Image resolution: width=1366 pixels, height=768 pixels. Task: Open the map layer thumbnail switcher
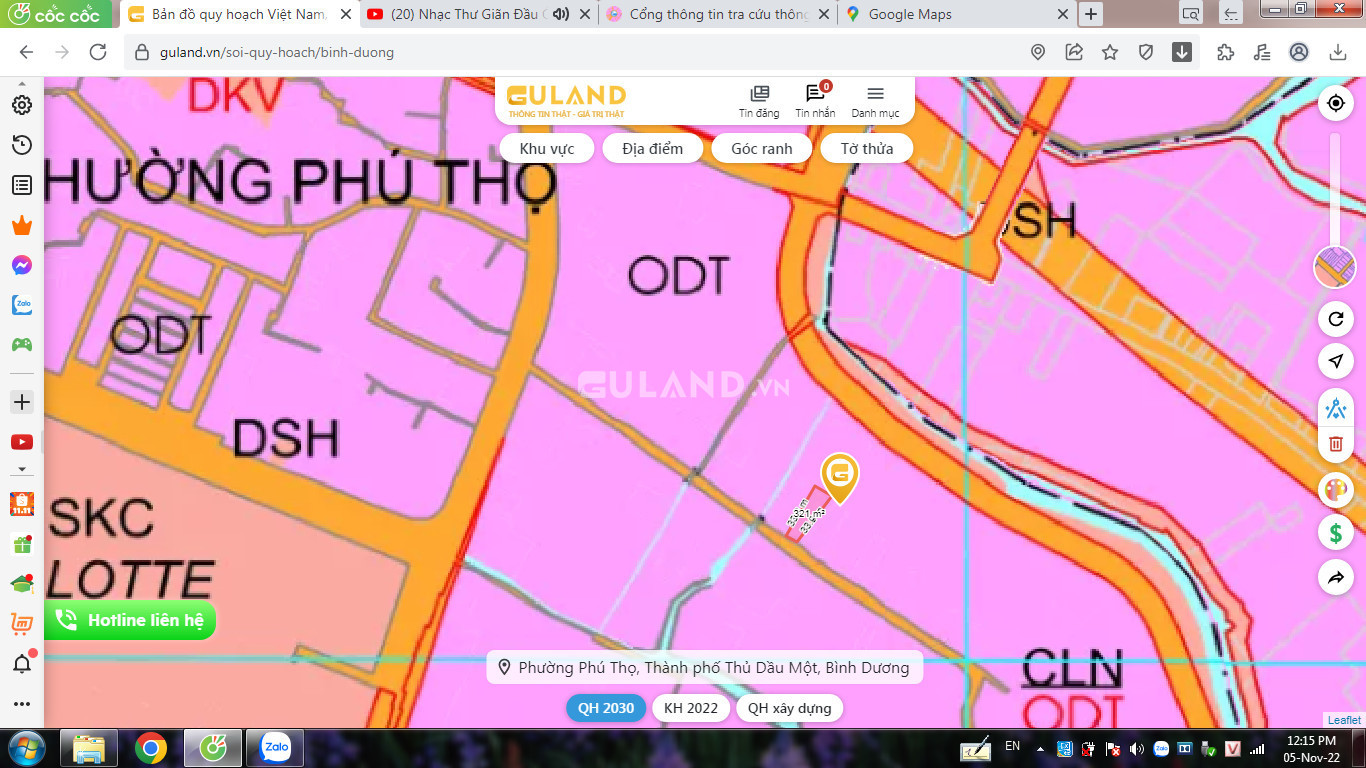pyautogui.click(x=1335, y=267)
